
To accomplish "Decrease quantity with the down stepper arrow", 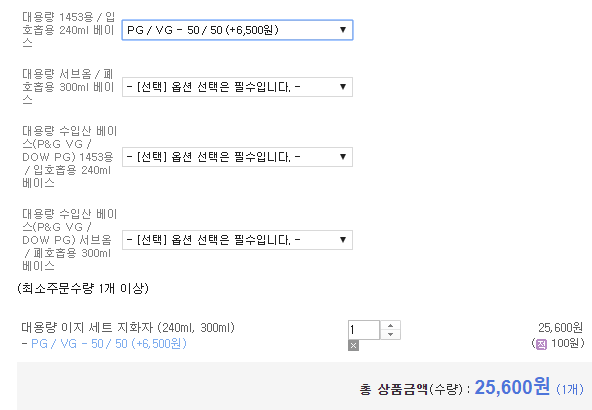I will point(390,334).
